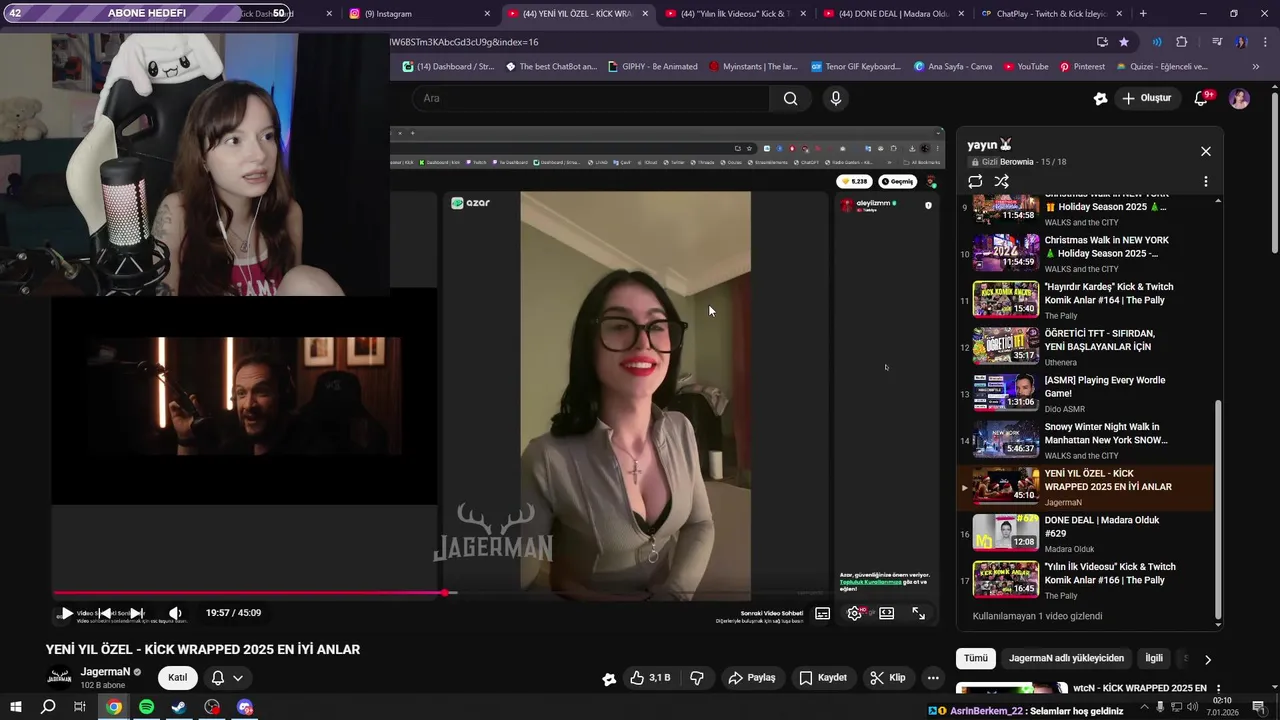The width and height of the screenshot is (1280, 720).
Task: Click the sparkle icon beside Oluştur
Action: click(1100, 98)
